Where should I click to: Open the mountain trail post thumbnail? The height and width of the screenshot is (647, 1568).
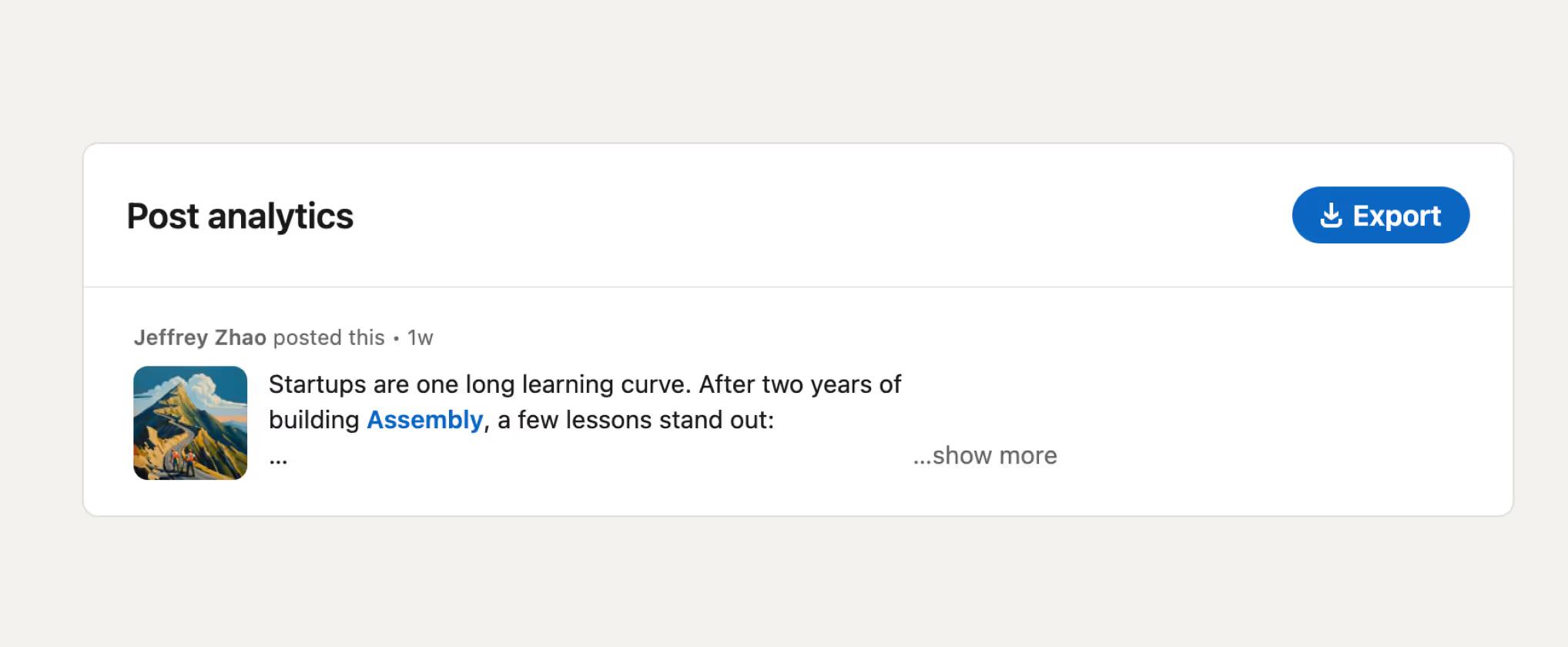tap(190, 423)
